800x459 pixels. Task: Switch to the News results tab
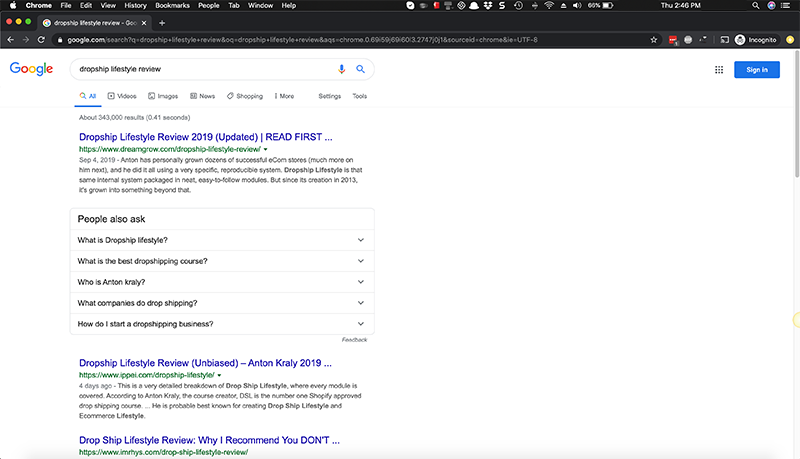click(203, 96)
